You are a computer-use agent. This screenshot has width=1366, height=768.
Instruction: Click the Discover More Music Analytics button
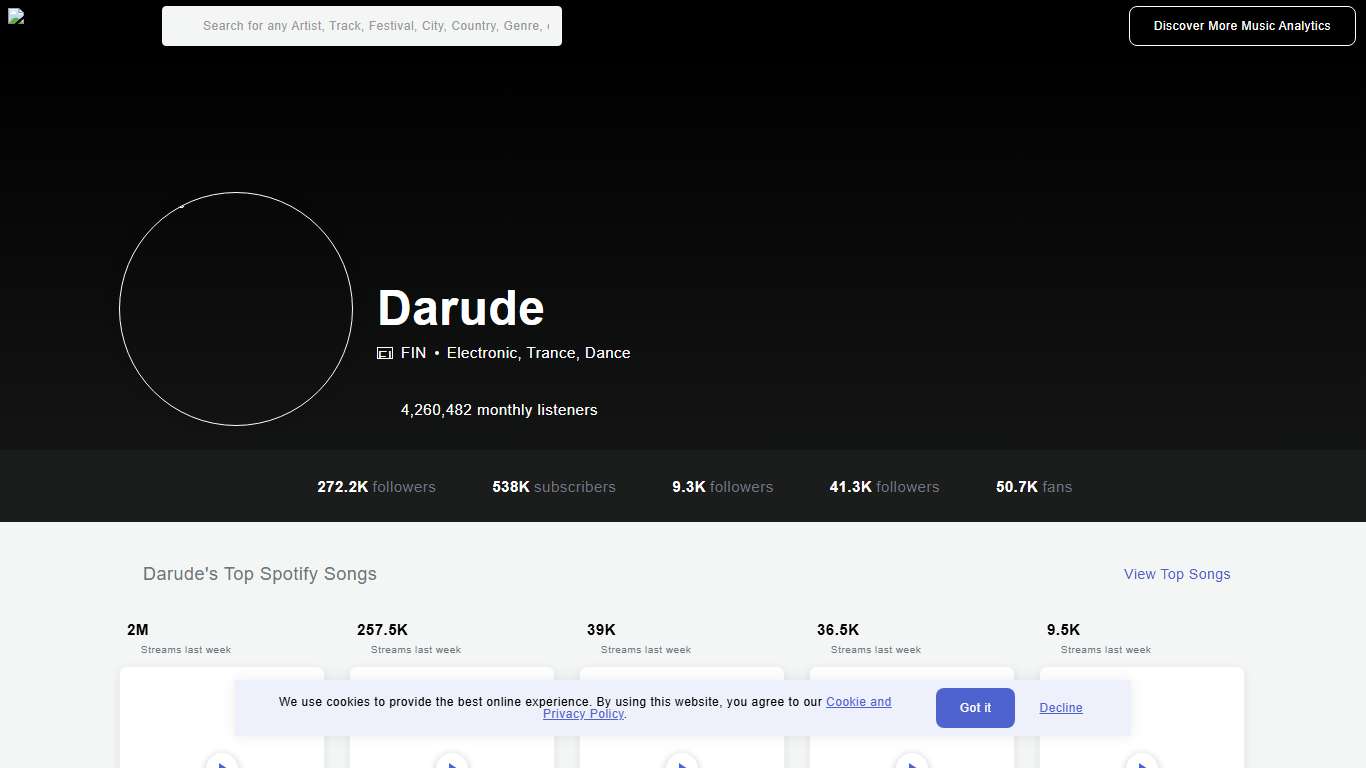pyautogui.click(x=1242, y=25)
